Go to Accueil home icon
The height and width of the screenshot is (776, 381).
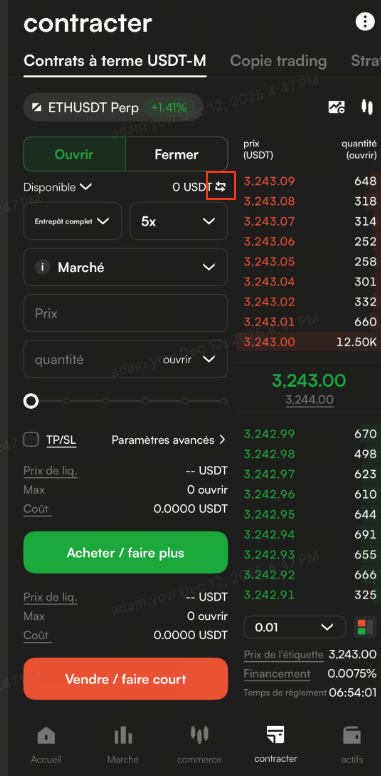click(x=47, y=735)
